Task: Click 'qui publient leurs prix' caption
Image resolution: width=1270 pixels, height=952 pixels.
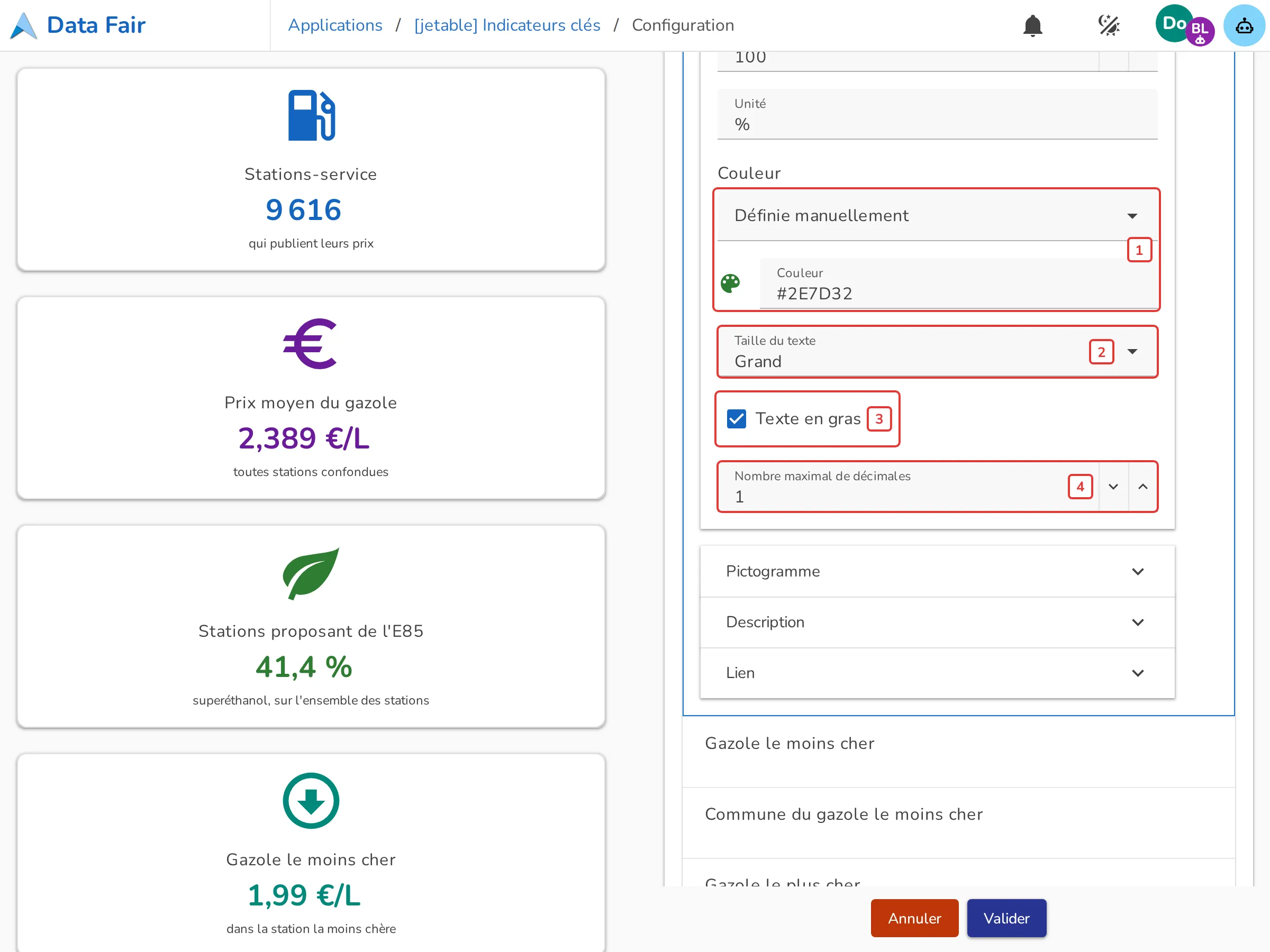Action: 311,243
